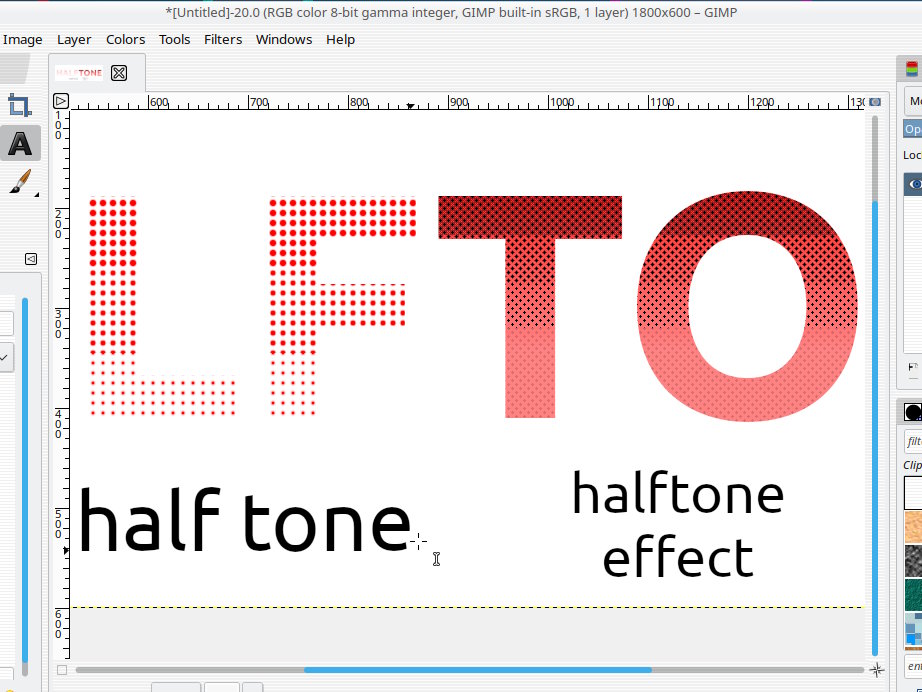Switch to the Channels dock tab icon
This screenshot has width=922, height=692.
click(x=911, y=69)
